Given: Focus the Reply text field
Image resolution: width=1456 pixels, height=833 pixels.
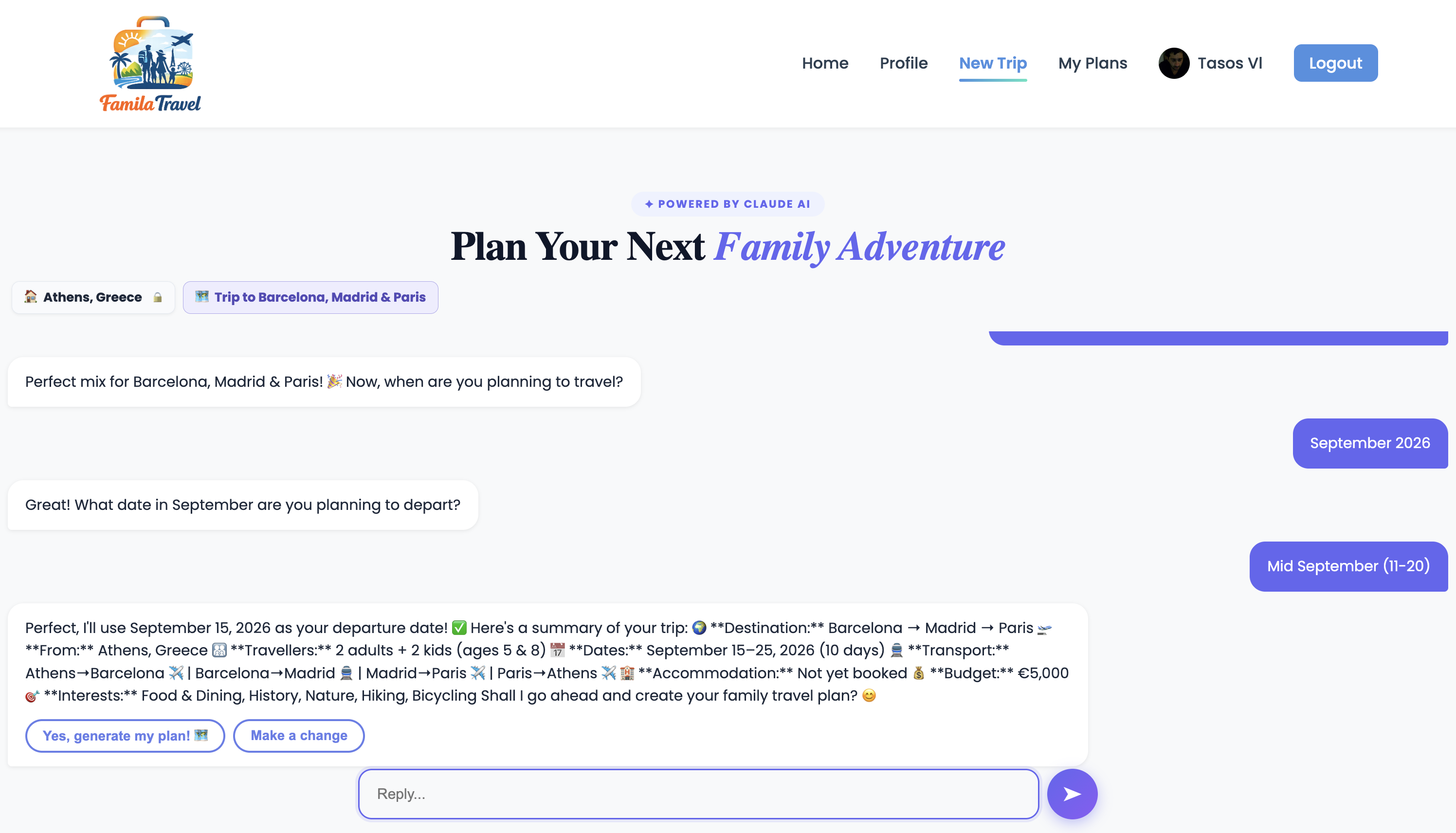Looking at the screenshot, I should click(x=698, y=794).
